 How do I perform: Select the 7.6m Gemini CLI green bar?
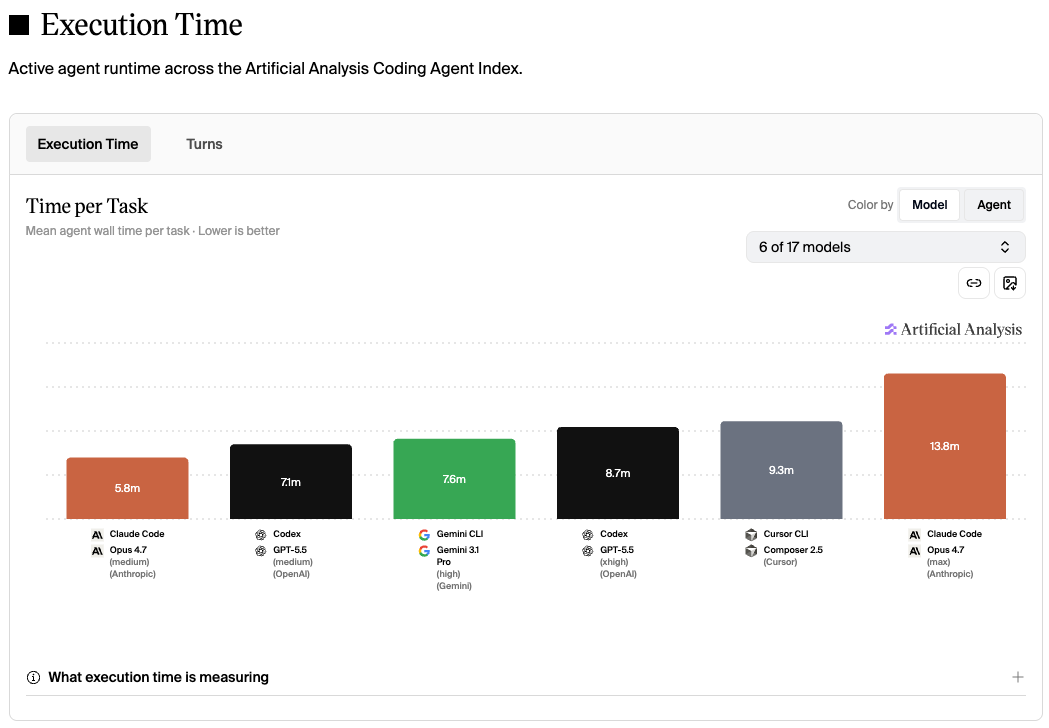(454, 478)
